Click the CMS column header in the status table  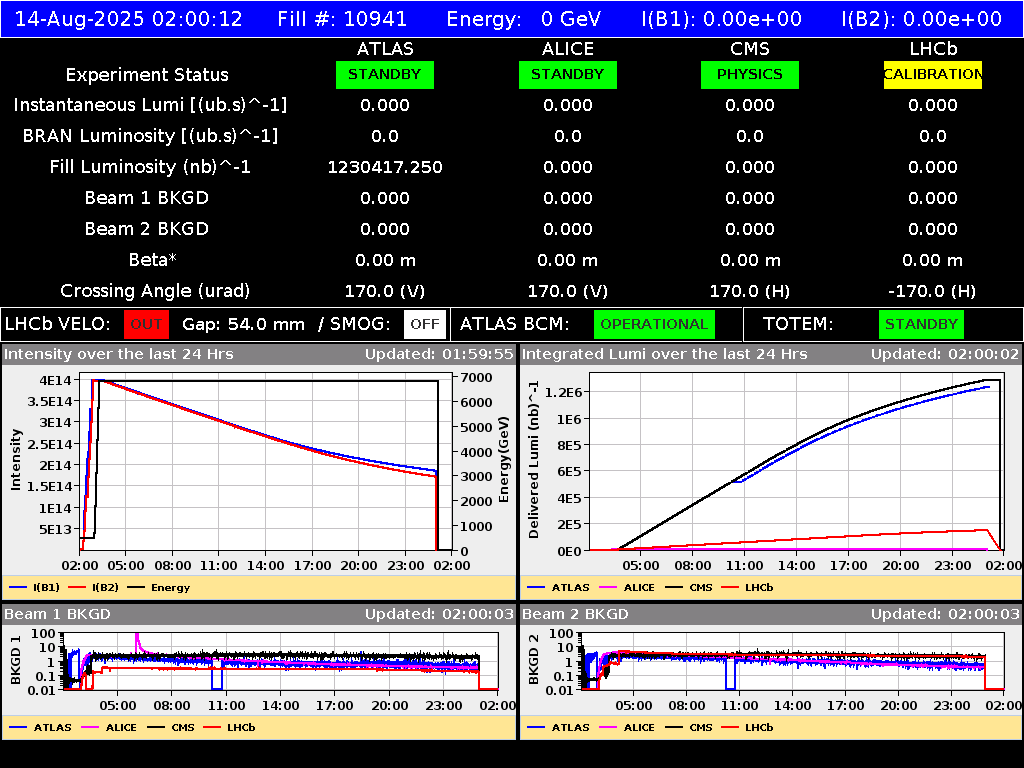750,49
